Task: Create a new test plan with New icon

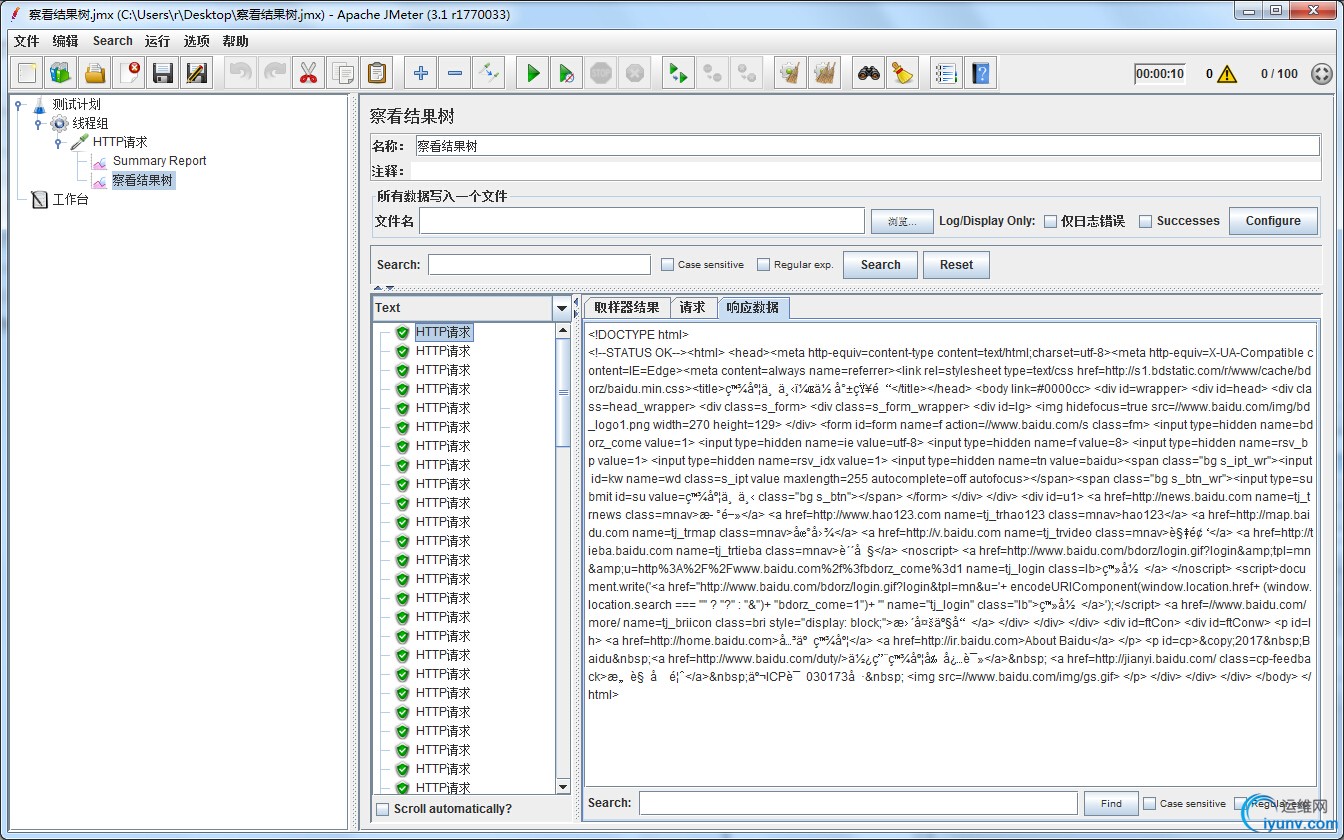Action: pyautogui.click(x=27, y=73)
